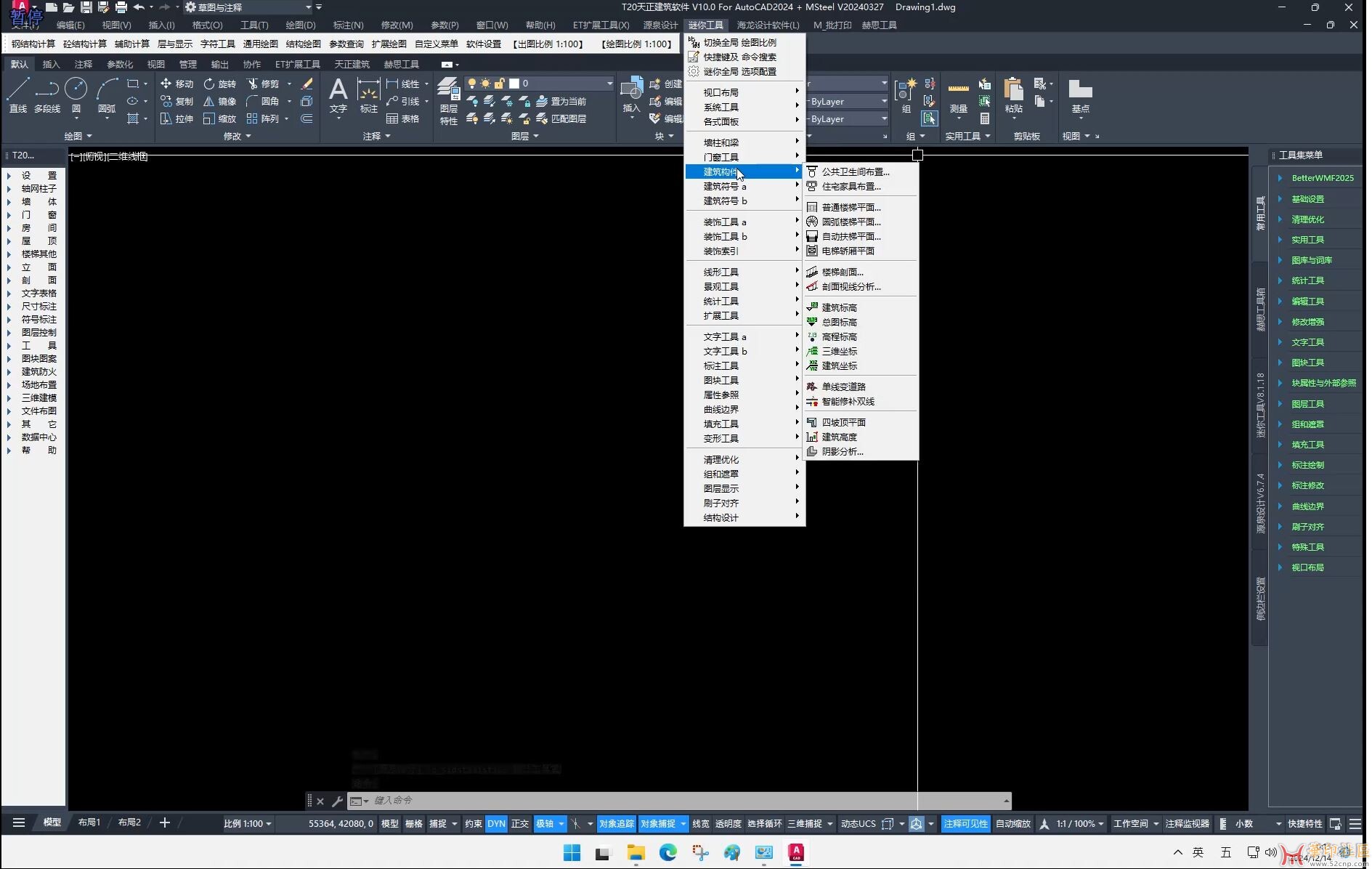Screen dimensions: 1372x869
Task: Click the 软件设置 toolbar button
Action: point(484,44)
